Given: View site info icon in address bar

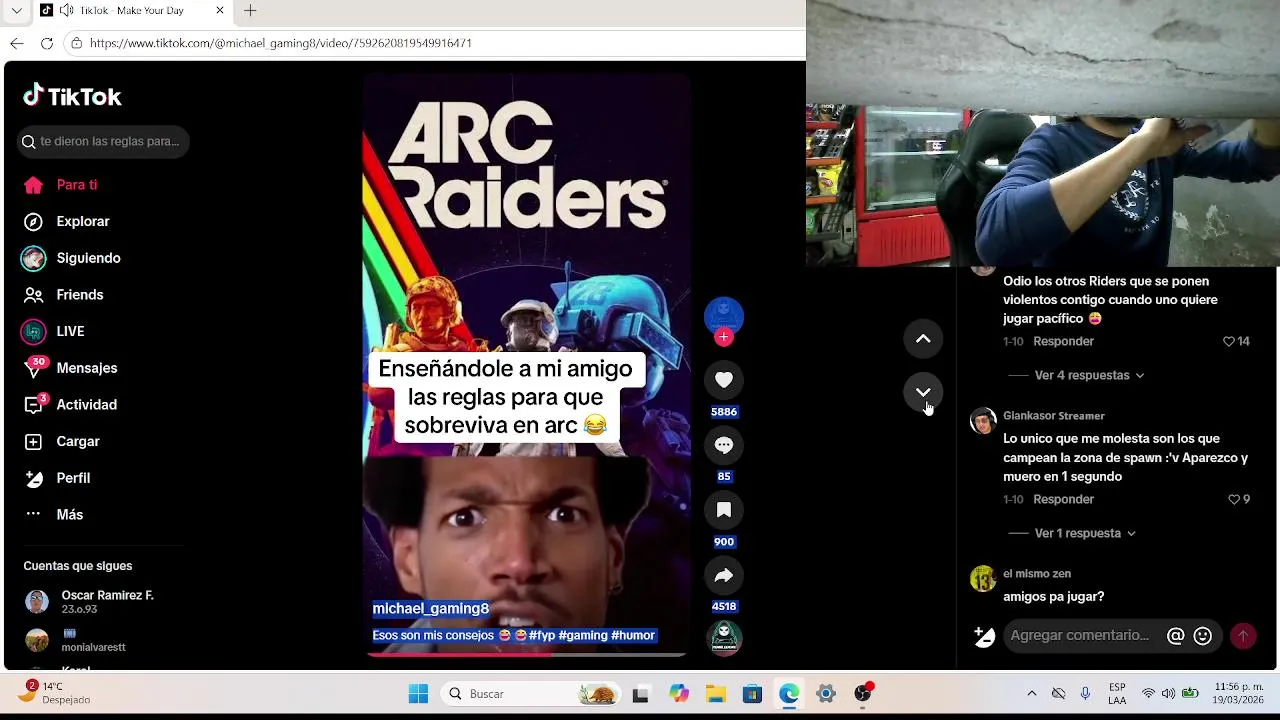Looking at the screenshot, I should click(x=76, y=43).
